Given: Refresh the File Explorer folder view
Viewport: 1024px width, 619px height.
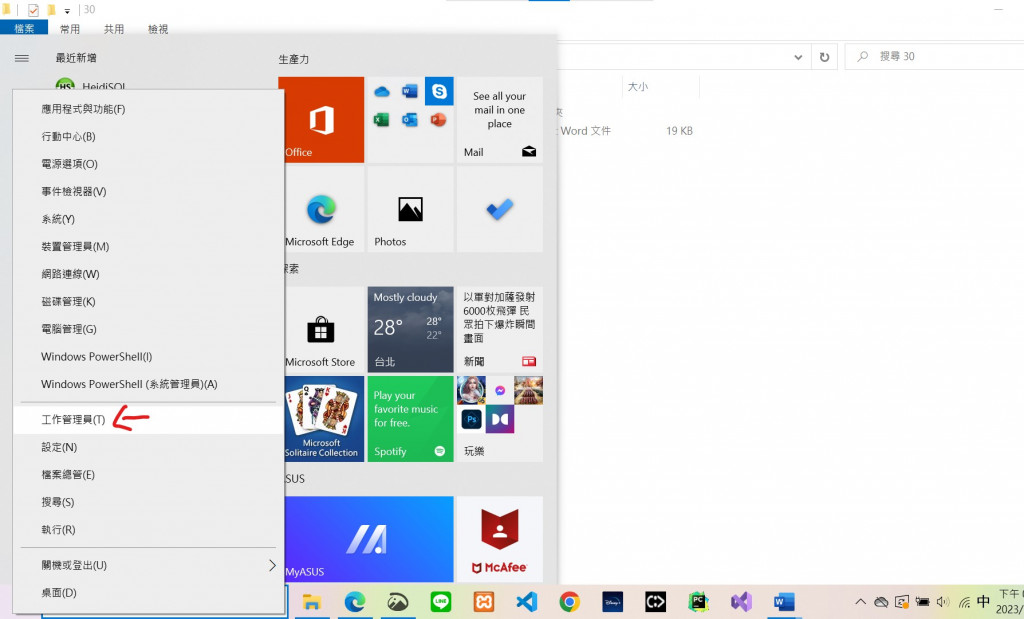Looking at the screenshot, I should pos(824,57).
